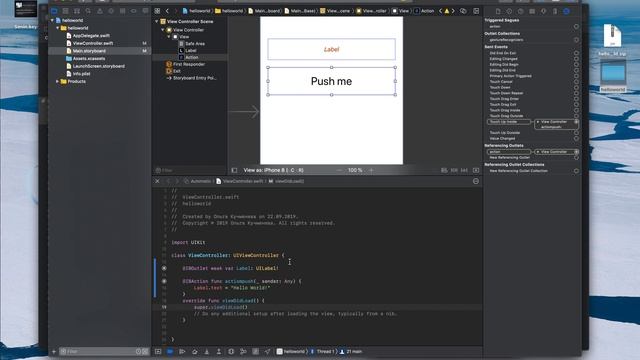Screen dimensions: 640x360
Task: Open the Symbol navigator tab
Action: click(77, 11)
